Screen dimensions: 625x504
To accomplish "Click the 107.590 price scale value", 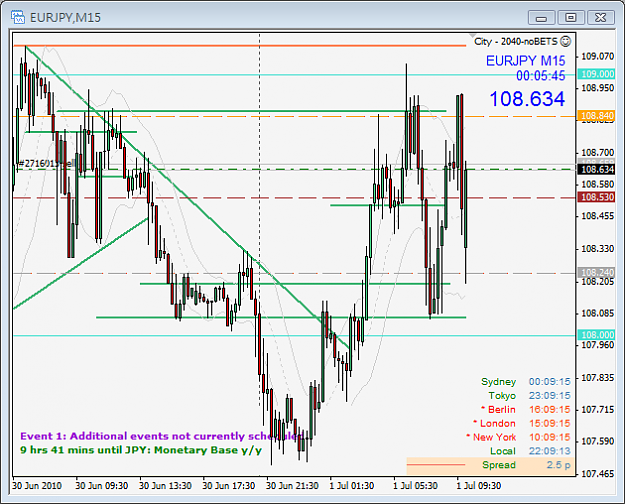I will coord(597,441).
